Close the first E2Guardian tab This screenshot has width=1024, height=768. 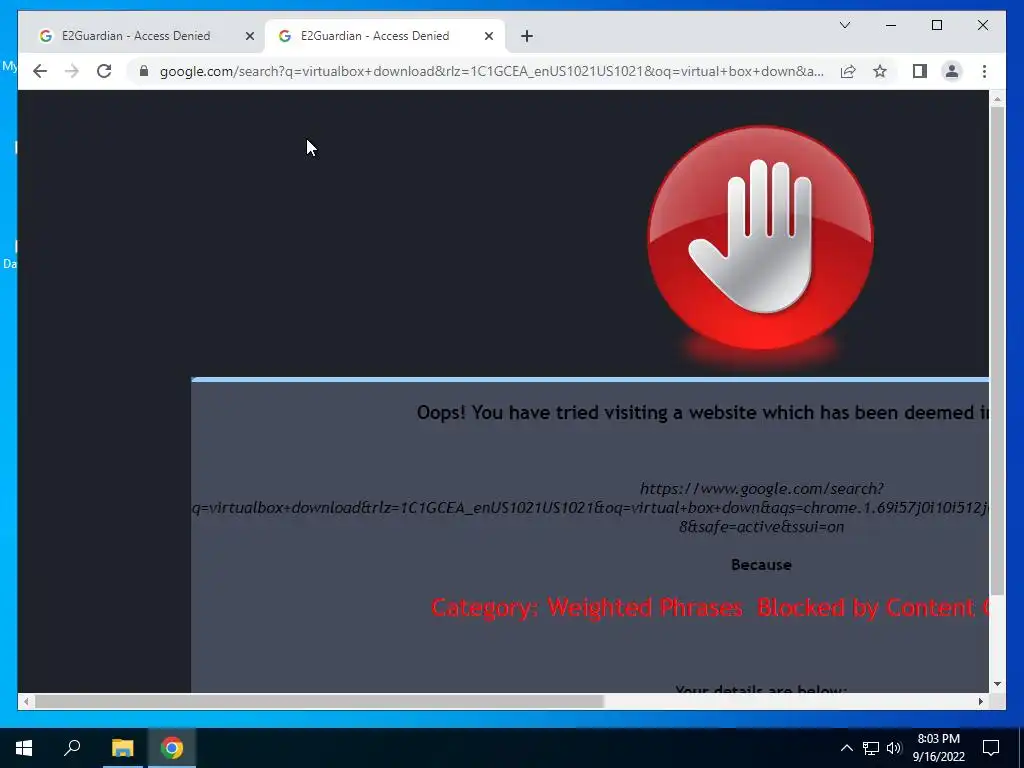click(249, 37)
